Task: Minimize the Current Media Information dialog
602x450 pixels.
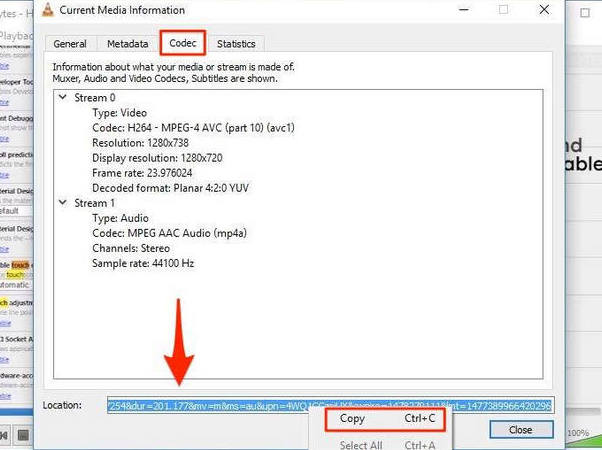Action: point(464,10)
